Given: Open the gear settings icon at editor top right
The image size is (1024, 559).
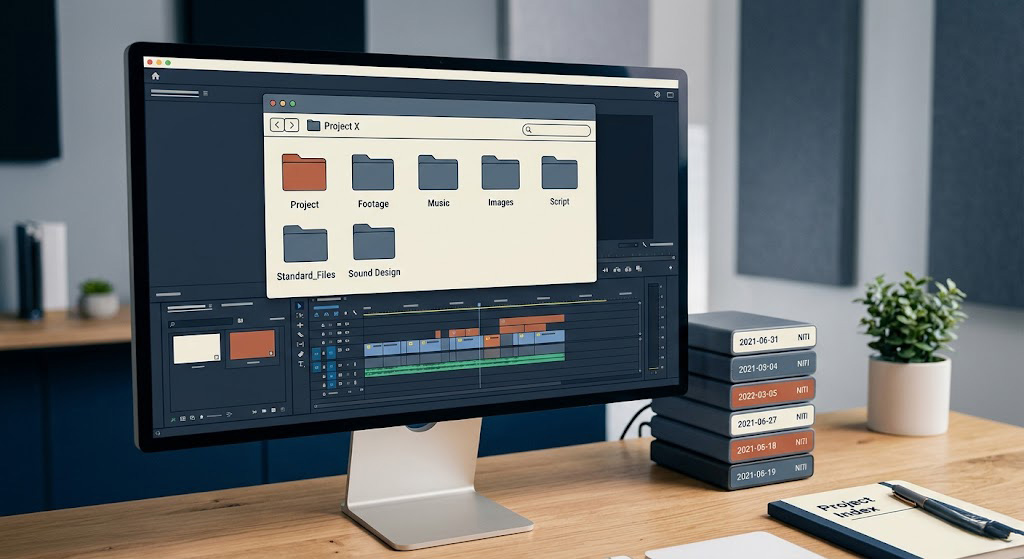Looking at the screenshot, I should tap(657, 95).
